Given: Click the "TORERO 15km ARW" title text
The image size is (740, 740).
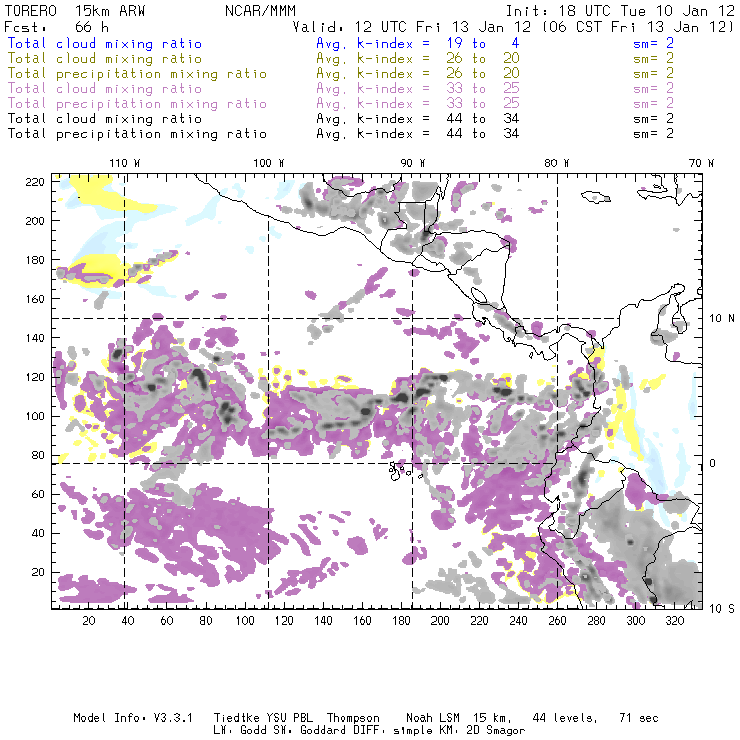Looking at the screenshot, I should pos(75,11).
